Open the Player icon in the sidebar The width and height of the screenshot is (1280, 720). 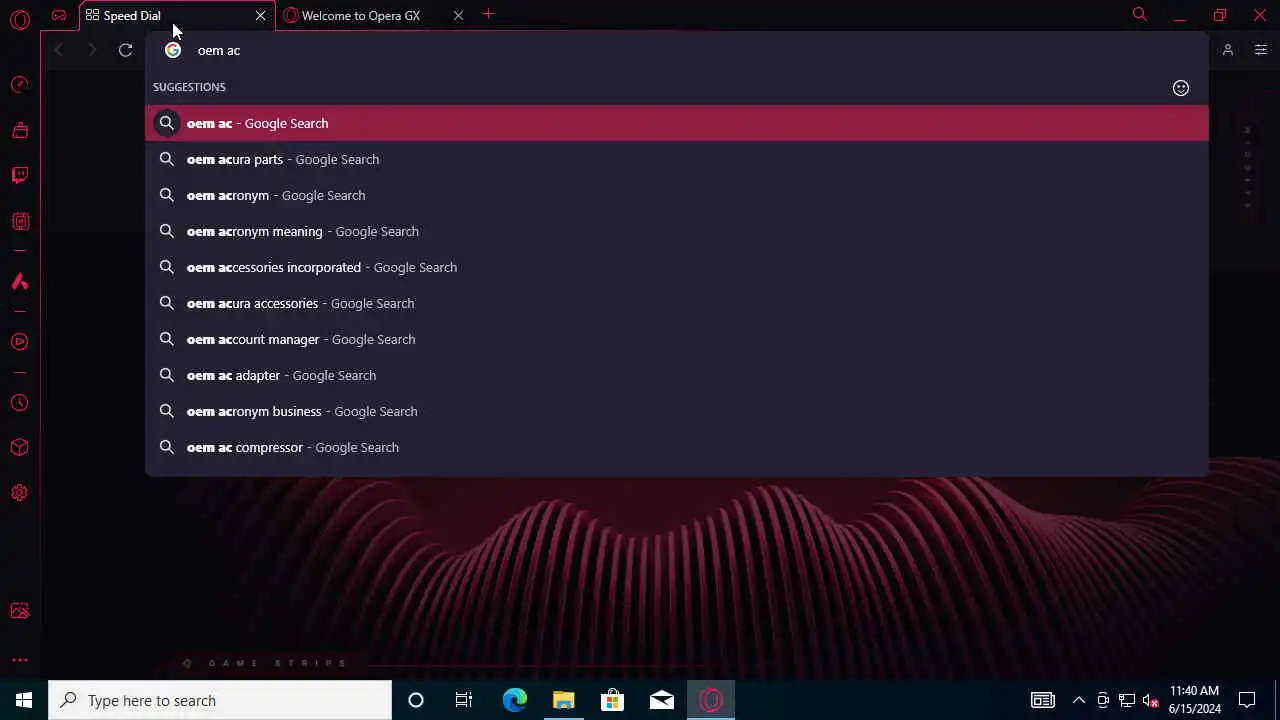point(20,342)
